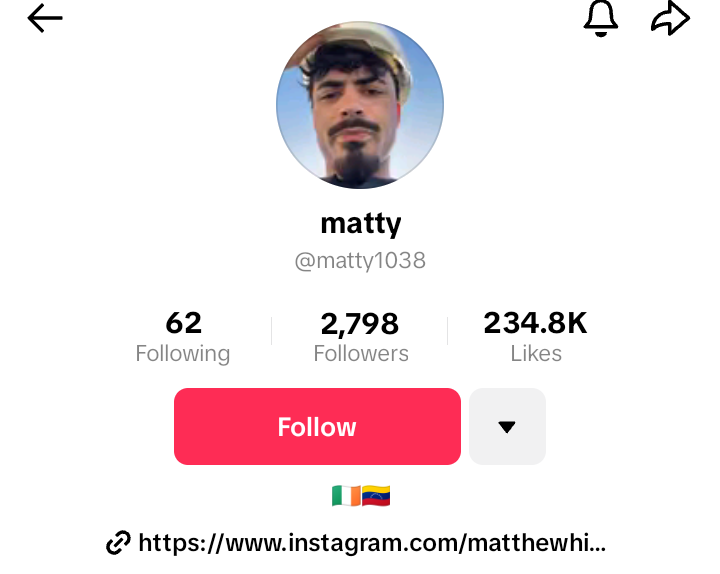Click the display name matty
The height and width of the screenshot is (574, 720).
(x=361, y=224)
